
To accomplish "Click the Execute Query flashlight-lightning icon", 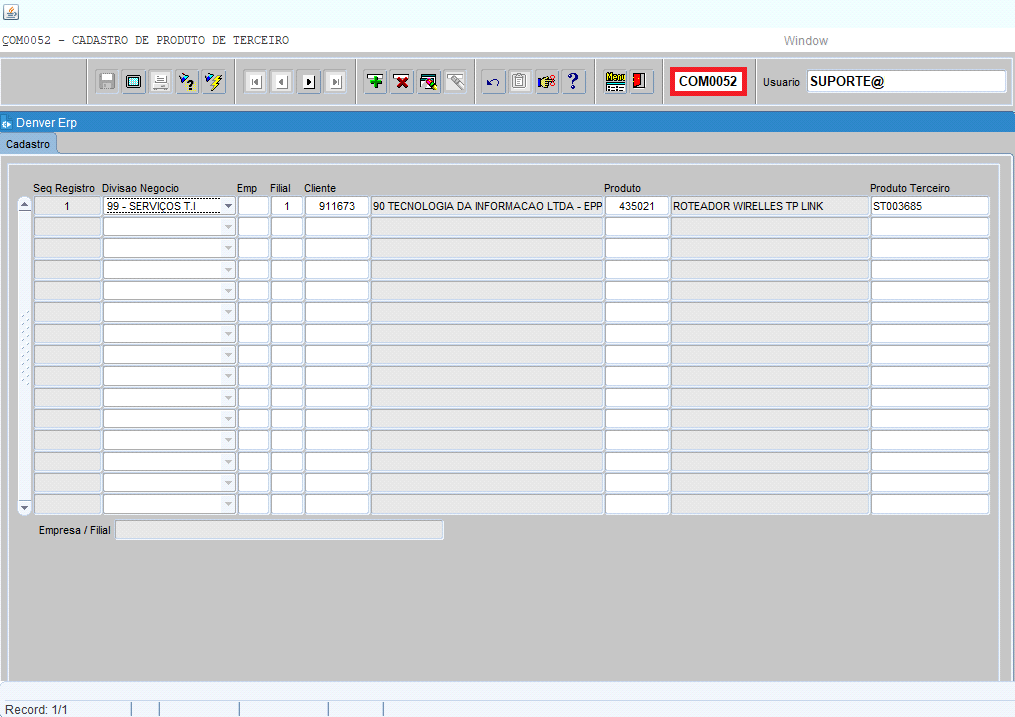I will pos(213,82).
